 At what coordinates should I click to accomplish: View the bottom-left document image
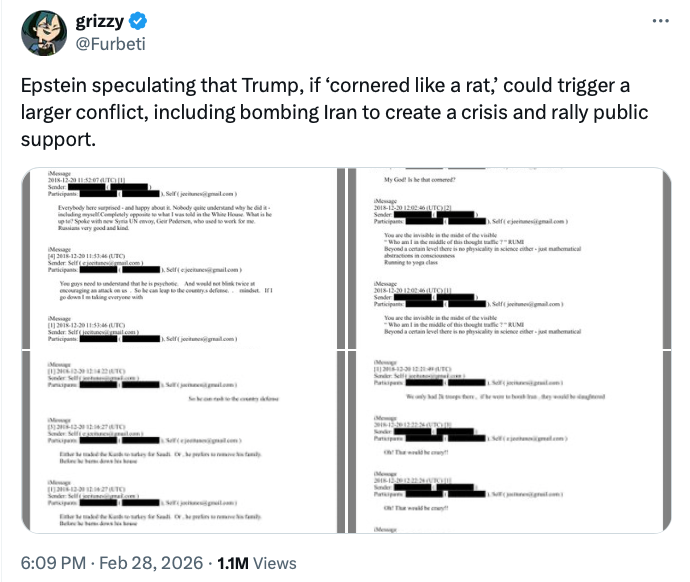(181, 443)
